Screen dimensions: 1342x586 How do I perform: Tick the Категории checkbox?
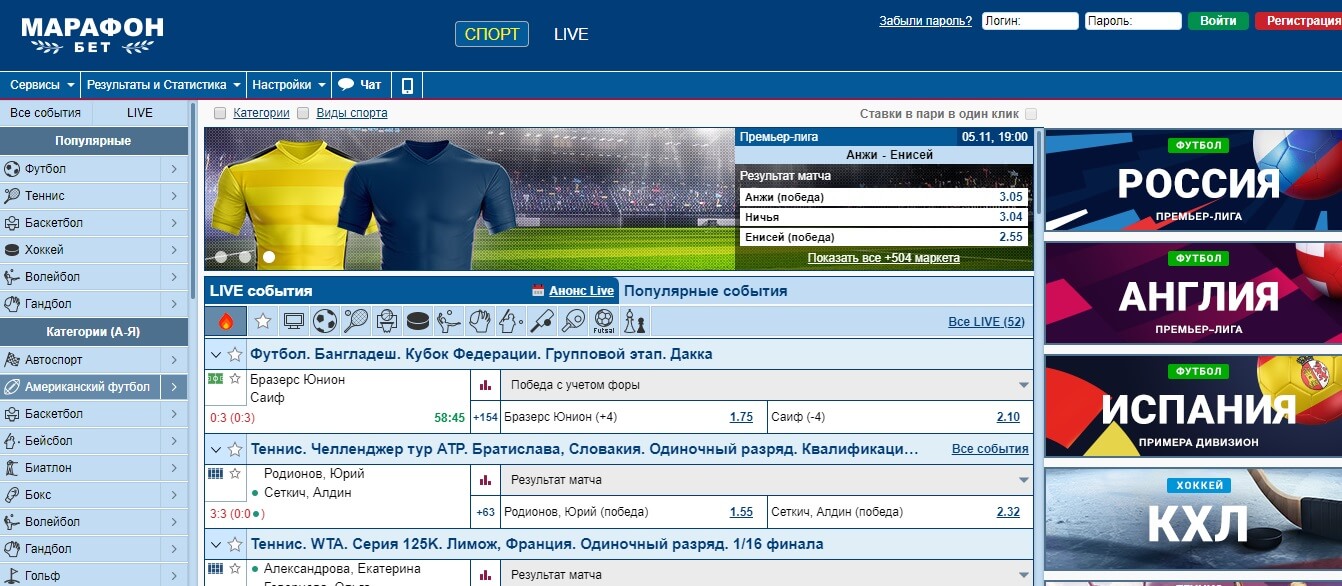[220, 113]
